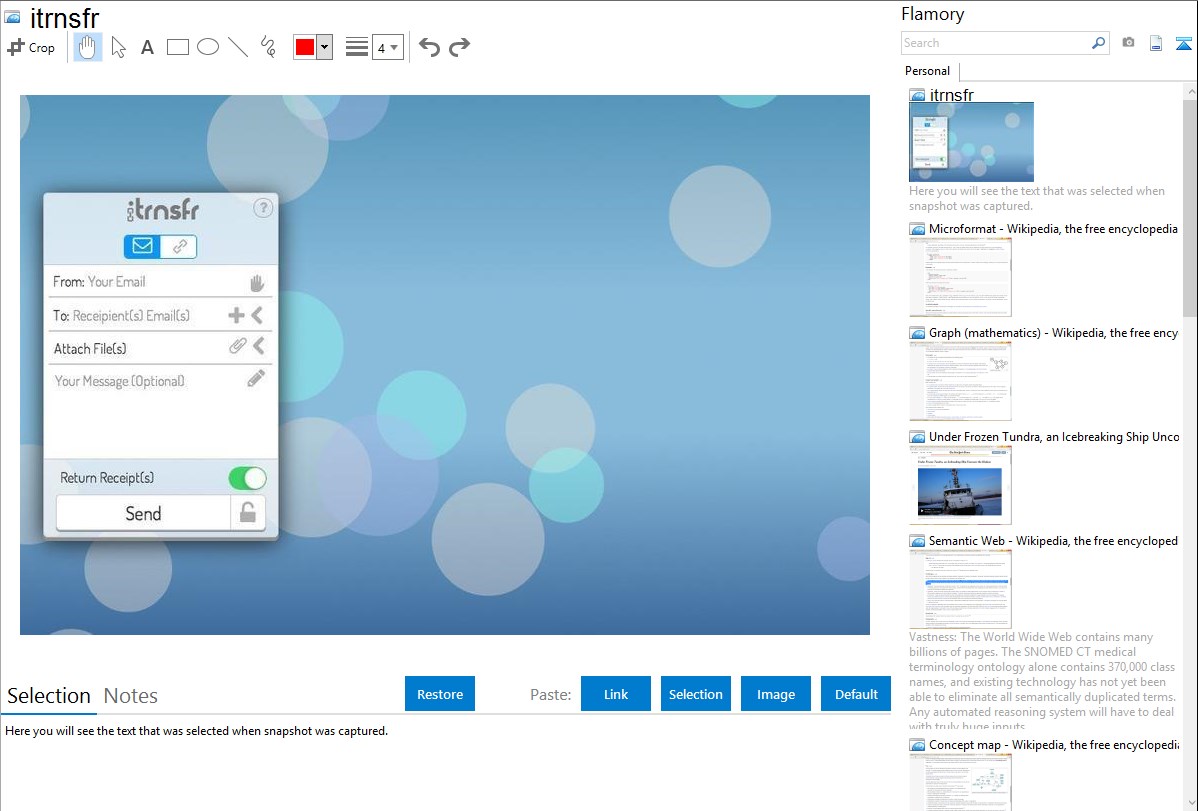The image size is (1198, 811).
Task: Click the Paste Link button
Action: click(616, 694)
